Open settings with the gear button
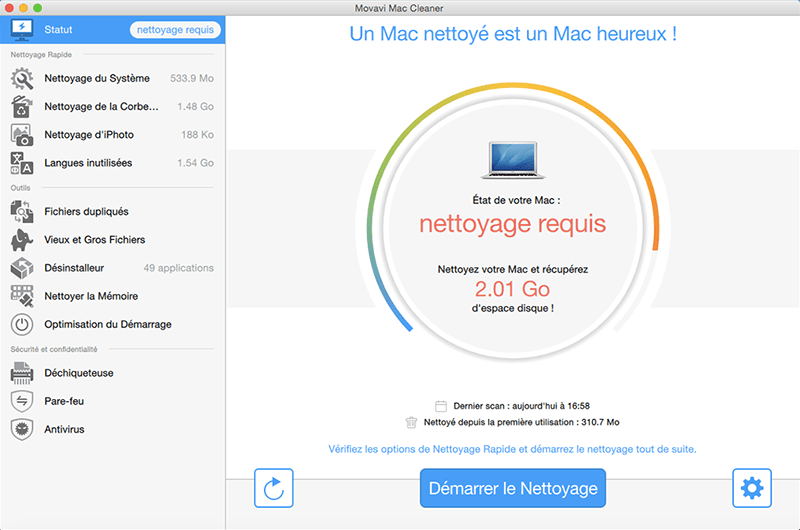Viewport: 800px width, 530px height. 752,488
